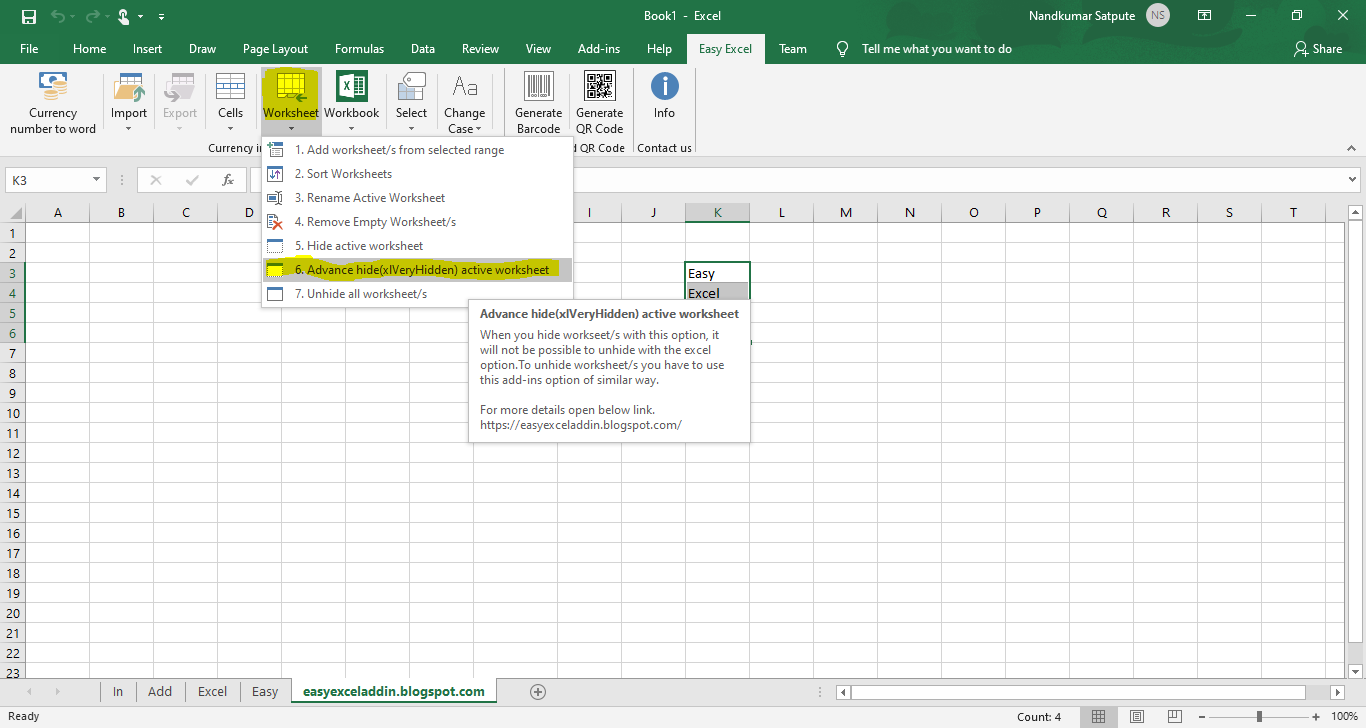
Task: Click Generate QR Code icon
Action: point(600,87)
